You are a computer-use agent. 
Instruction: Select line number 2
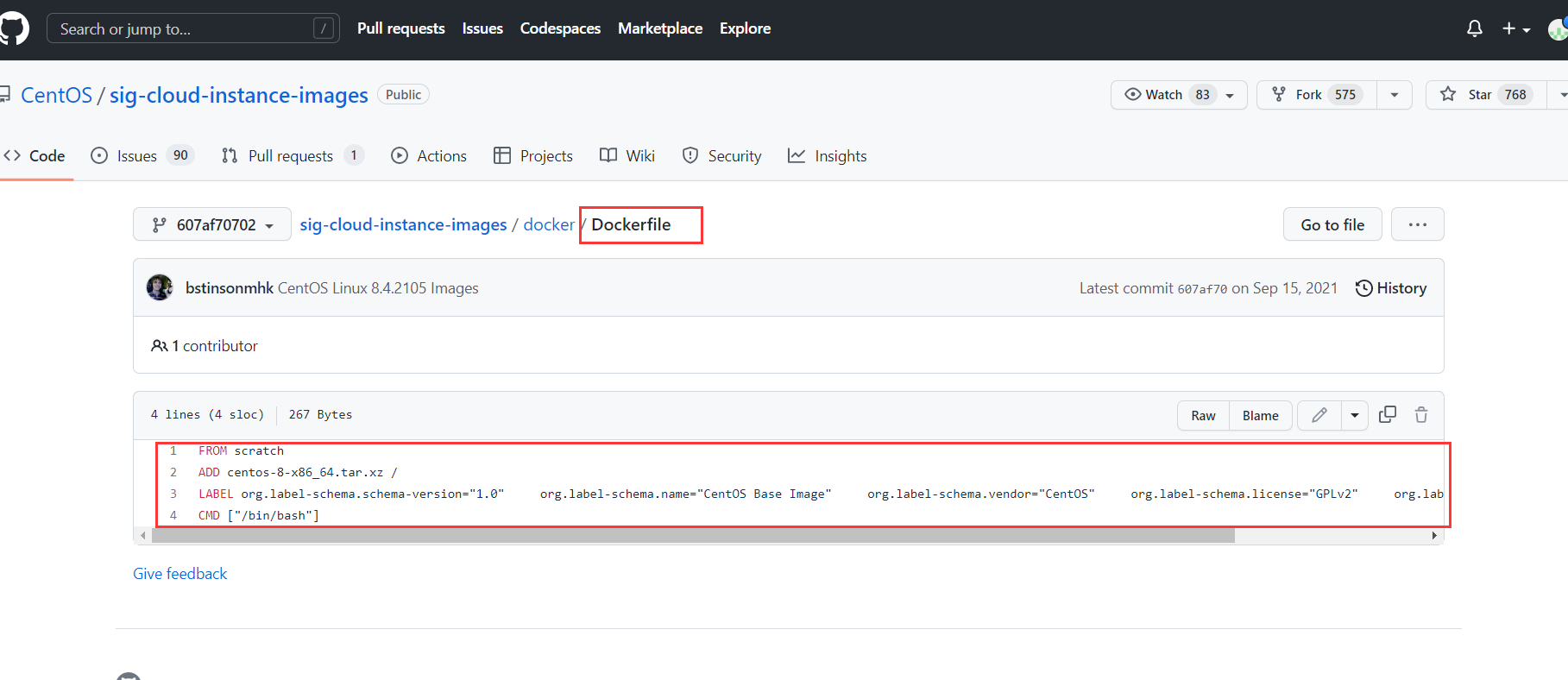point(173,472)
